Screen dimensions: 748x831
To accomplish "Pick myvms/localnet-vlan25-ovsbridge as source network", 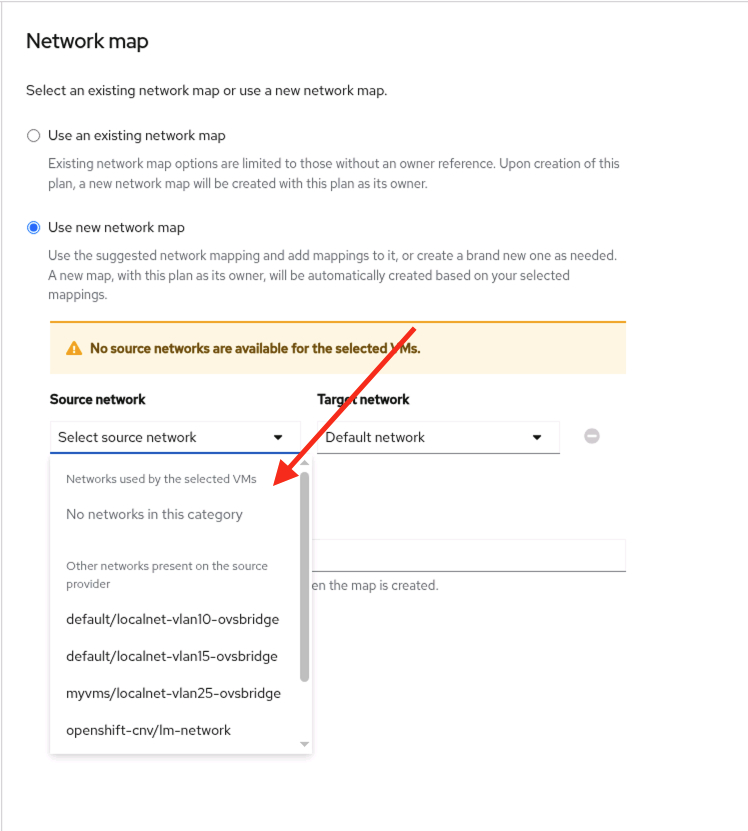I will pyautogui.click(x=173, y=693).
